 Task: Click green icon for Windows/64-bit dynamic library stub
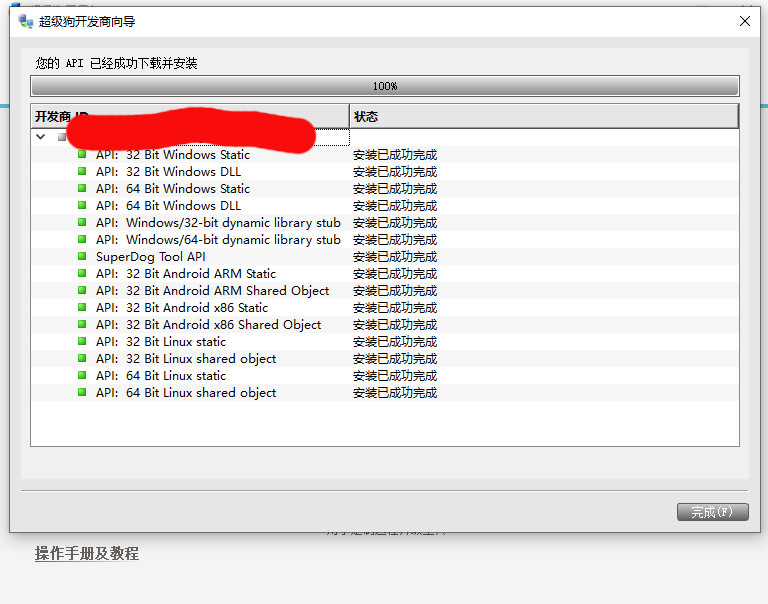click(x=82, y=239)
